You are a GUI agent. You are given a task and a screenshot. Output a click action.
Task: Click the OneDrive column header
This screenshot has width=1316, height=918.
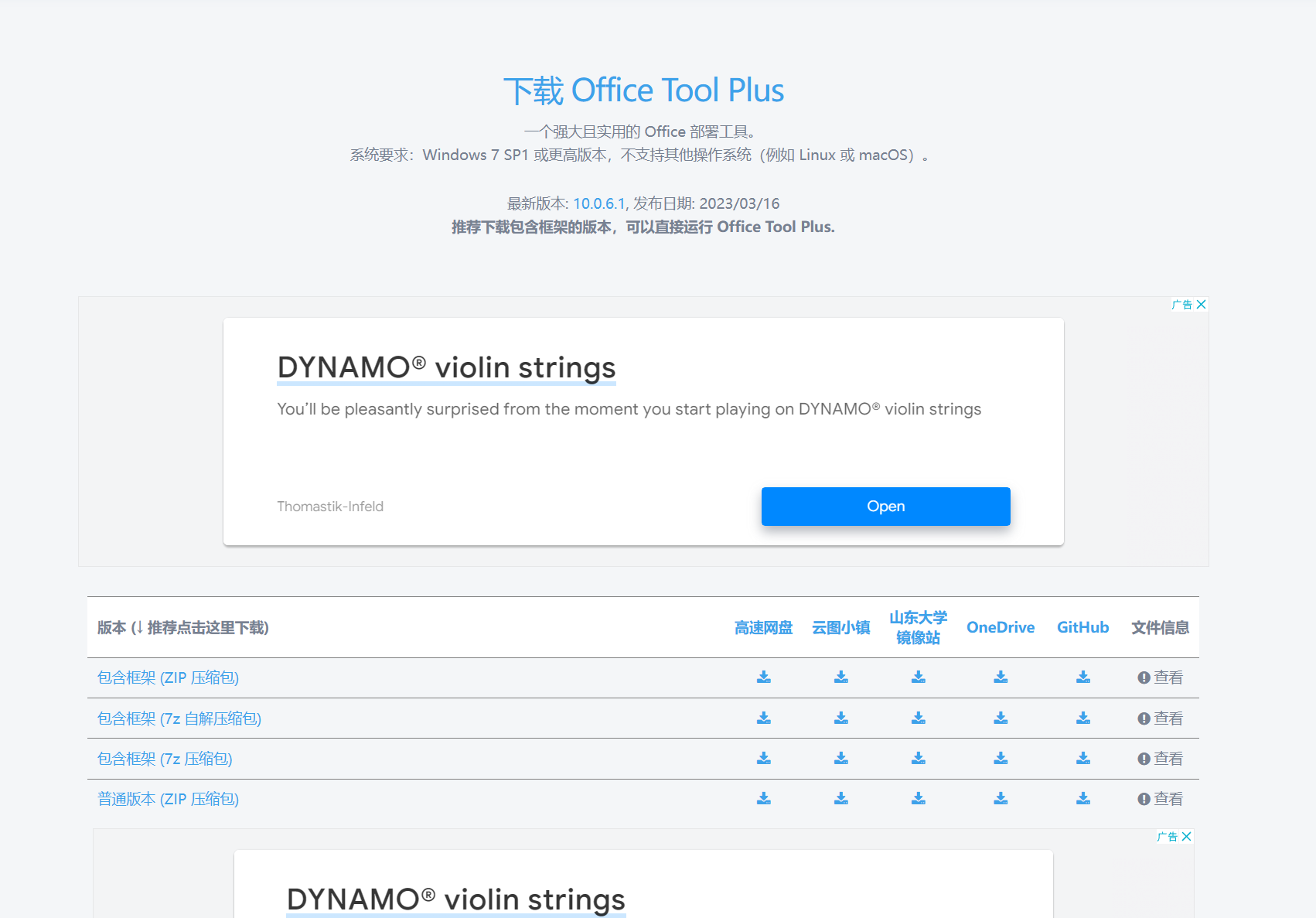1001,628
